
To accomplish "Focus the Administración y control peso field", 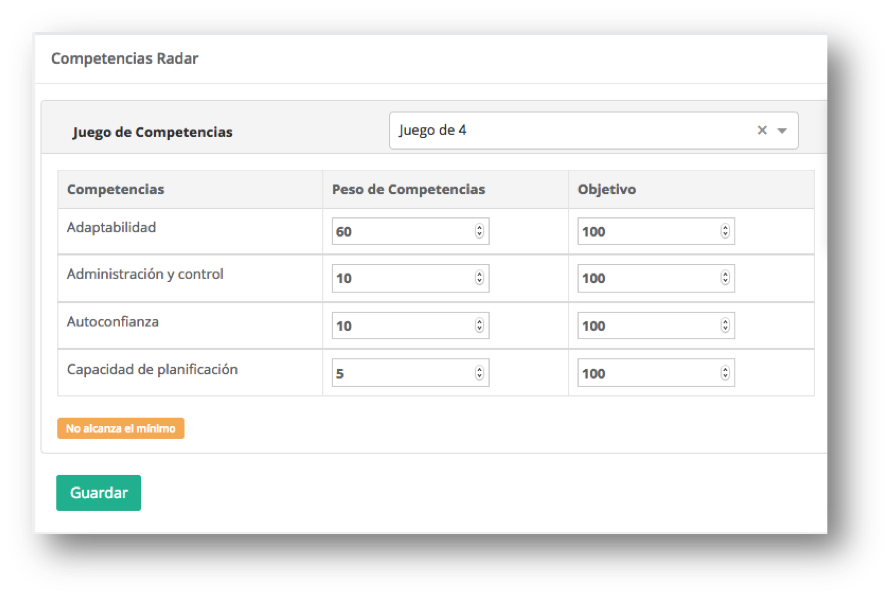I will (410, 278).
